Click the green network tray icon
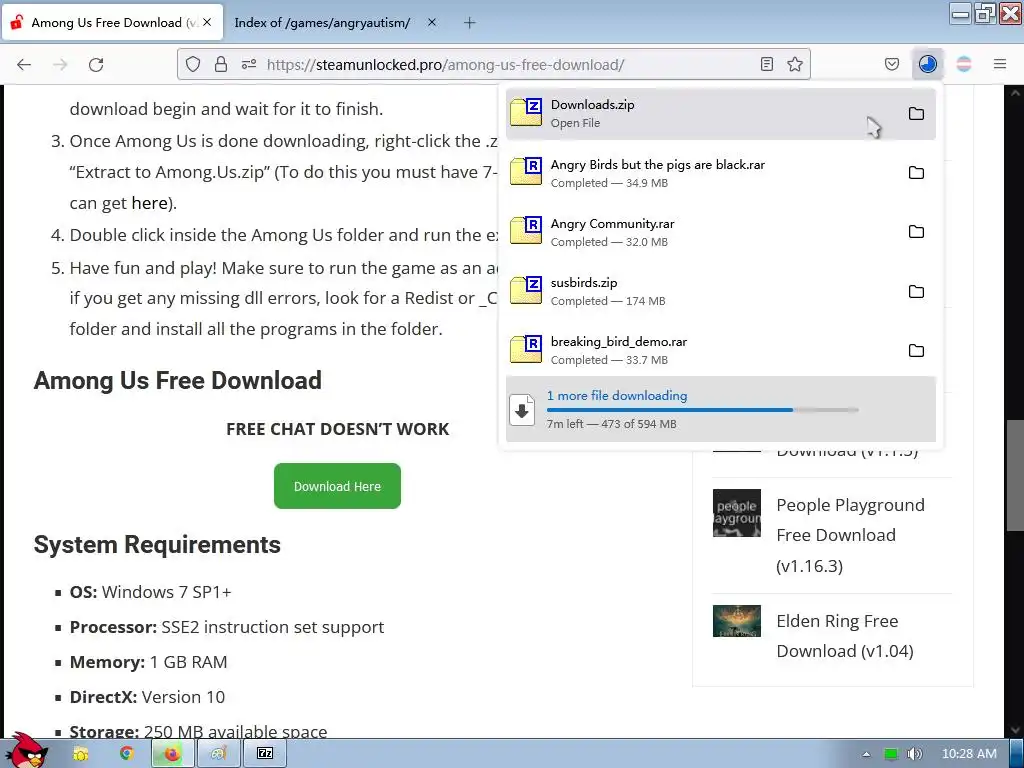Screen dimensions: 1024x768 pos(891,754)
